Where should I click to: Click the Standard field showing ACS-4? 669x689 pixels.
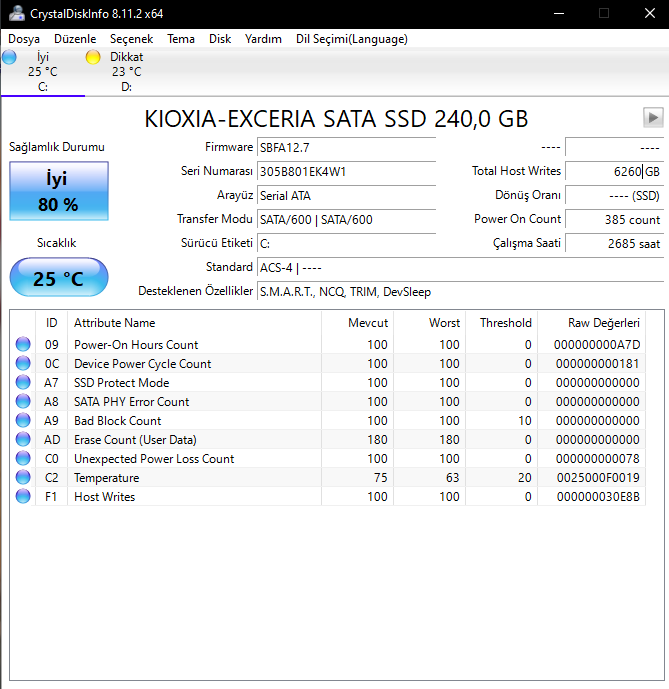click(460, 268)
